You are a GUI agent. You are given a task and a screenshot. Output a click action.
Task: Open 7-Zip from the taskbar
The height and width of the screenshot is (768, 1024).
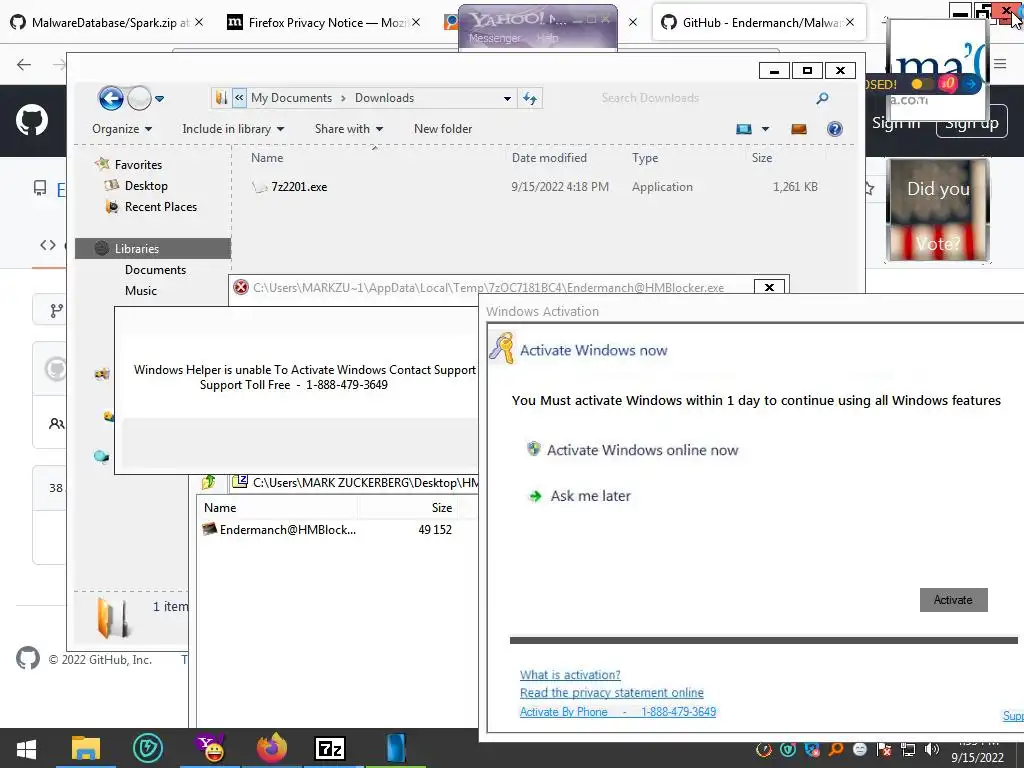330,748
